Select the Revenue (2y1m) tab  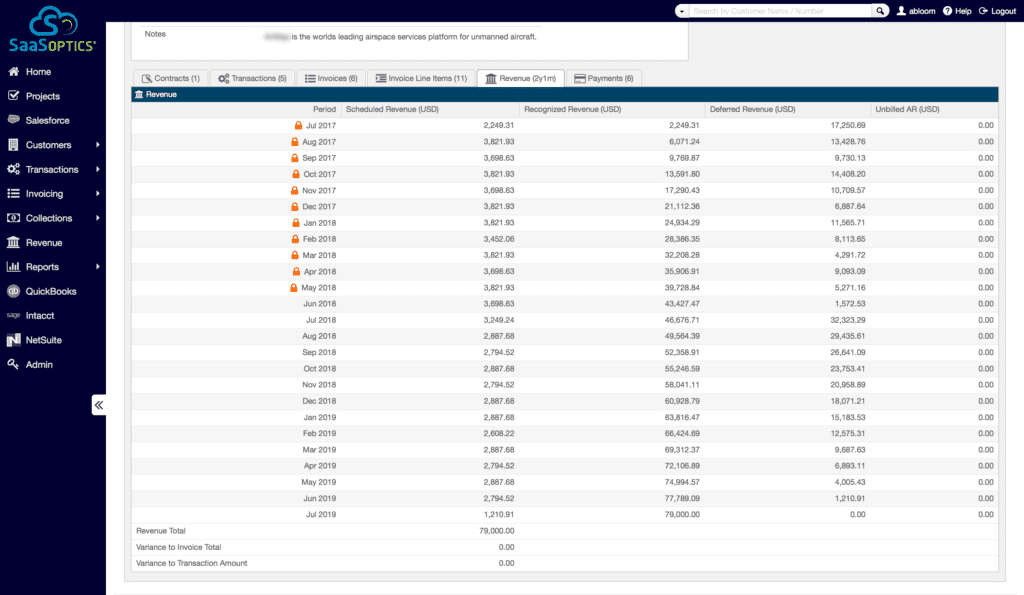(520, 78)
